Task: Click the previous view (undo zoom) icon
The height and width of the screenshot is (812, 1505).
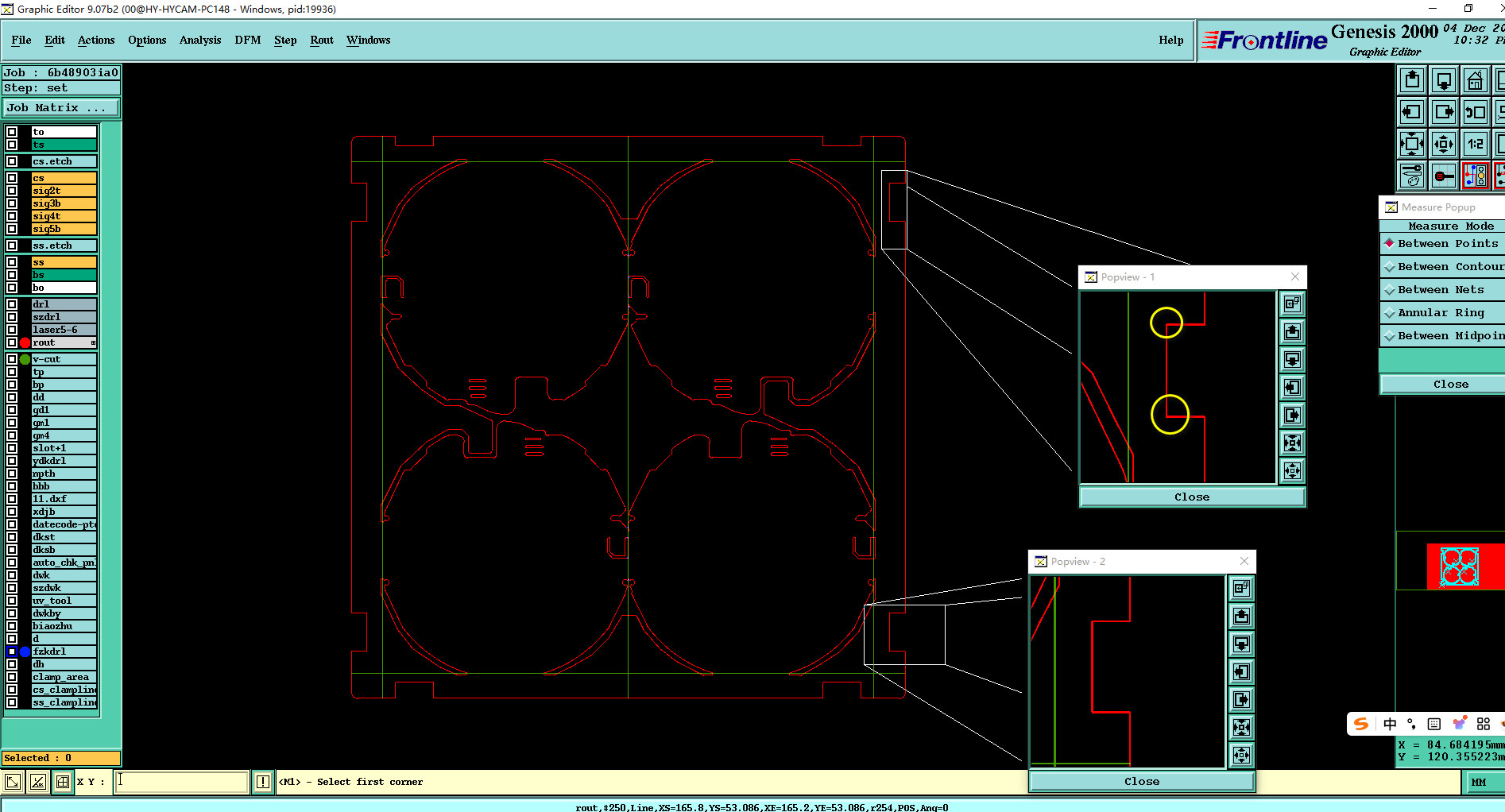Action: [x=1476, y=112]
